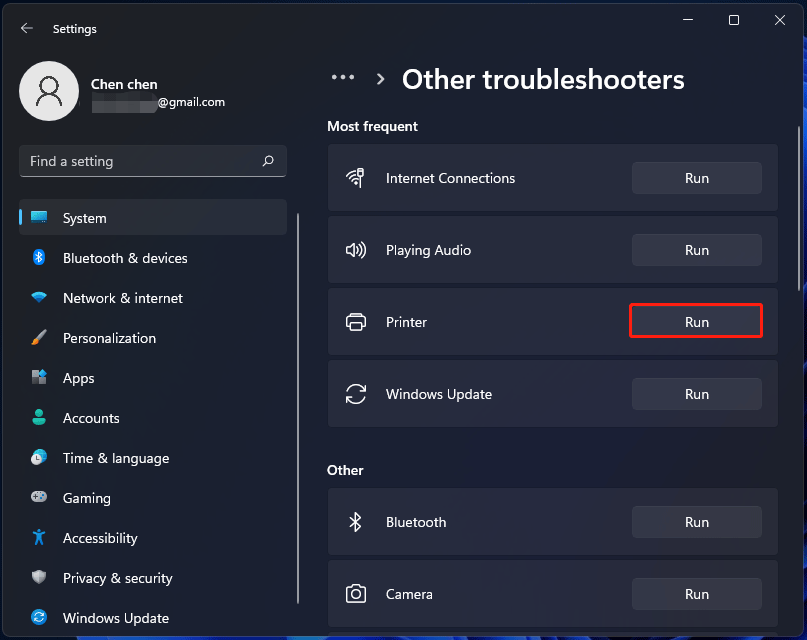
Task: Click the Chen chen account name
Action: coord(124,84)
